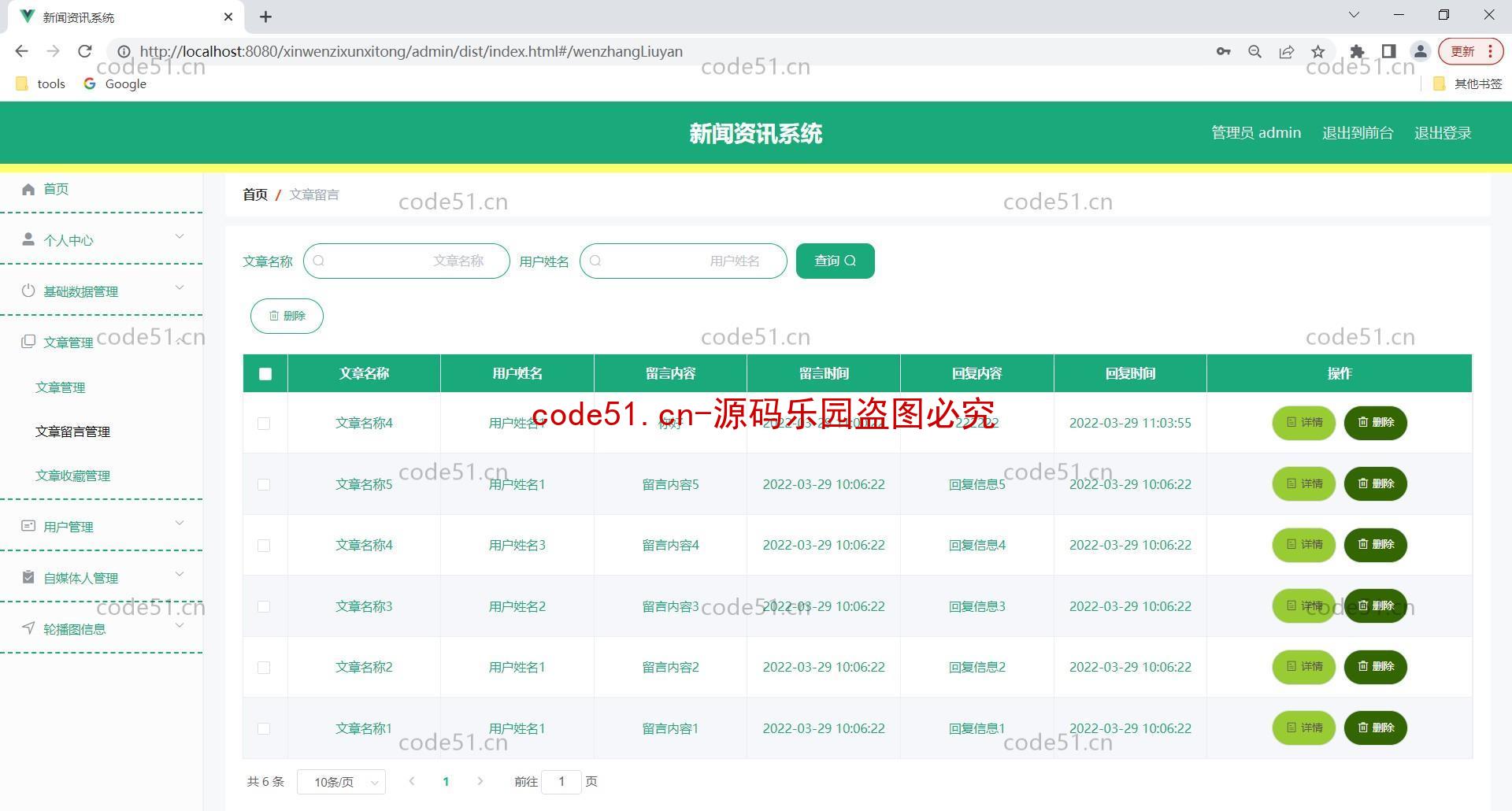Check the row checkbox for 文章名称5
1512x811 pixels.
click(264, 484)
